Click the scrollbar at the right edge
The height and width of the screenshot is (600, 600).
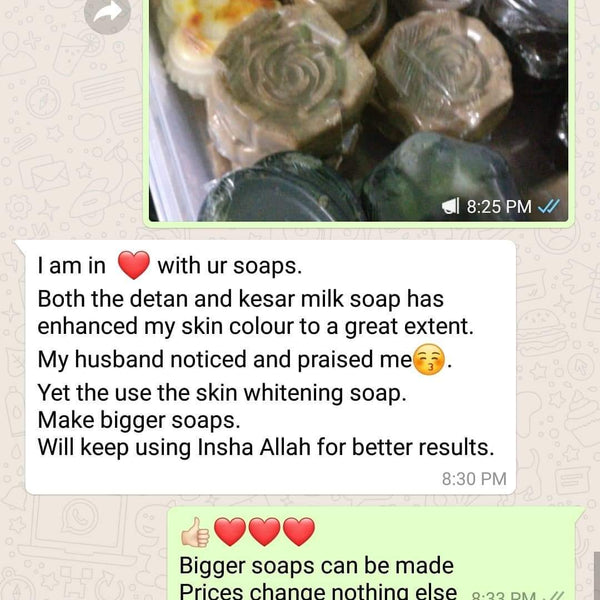click(597, 576)
